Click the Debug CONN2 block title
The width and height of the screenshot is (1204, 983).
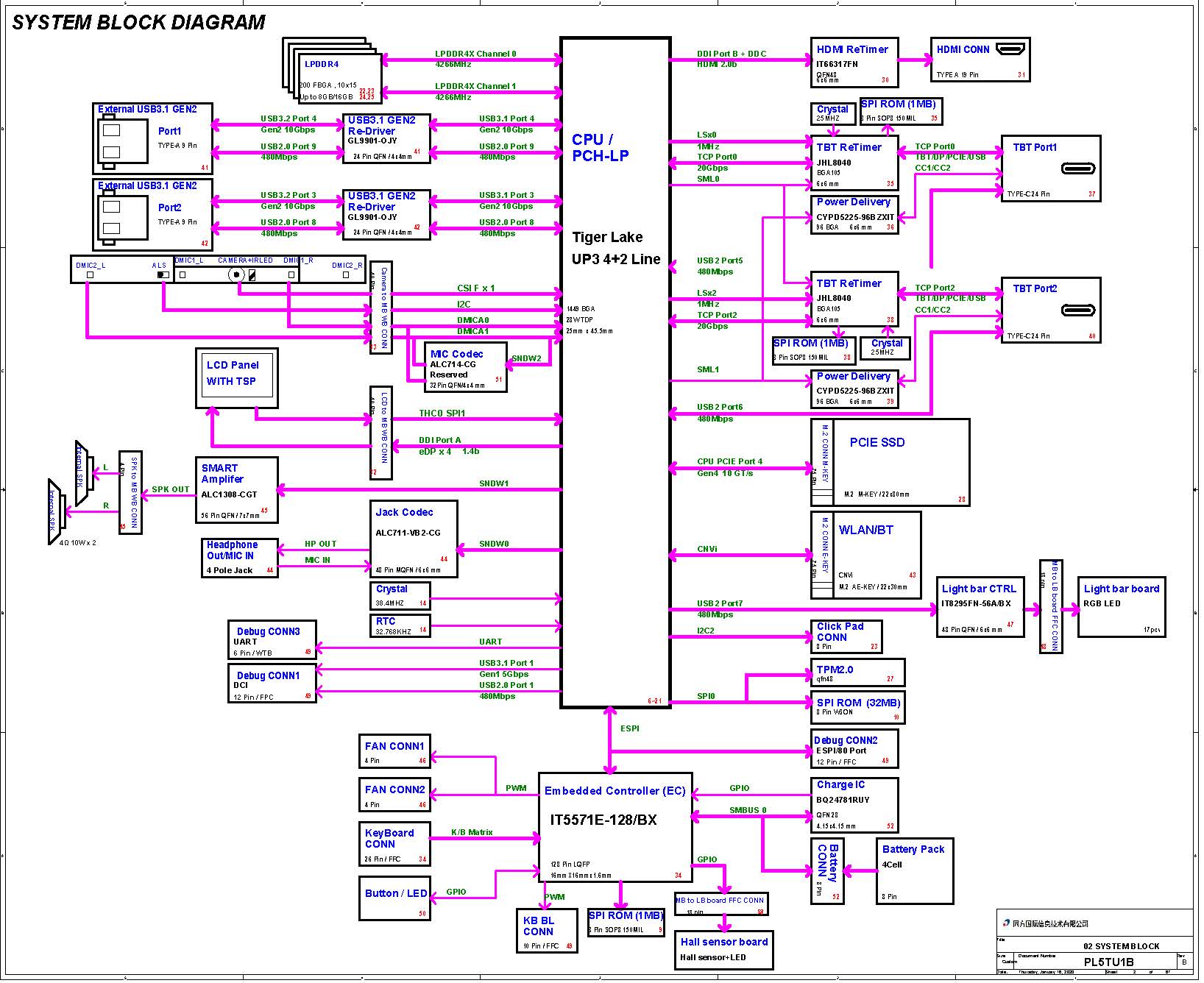[846, 740]
